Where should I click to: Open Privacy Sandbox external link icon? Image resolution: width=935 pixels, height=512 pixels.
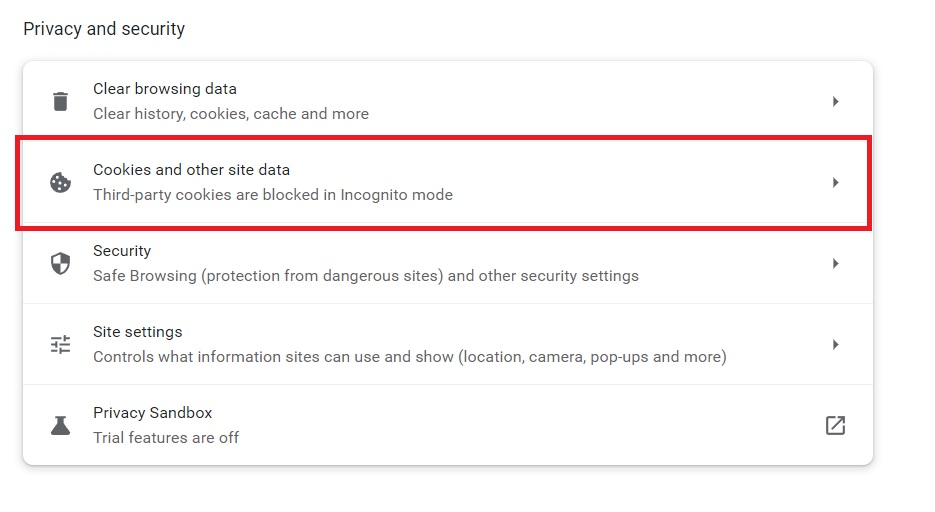835,426
